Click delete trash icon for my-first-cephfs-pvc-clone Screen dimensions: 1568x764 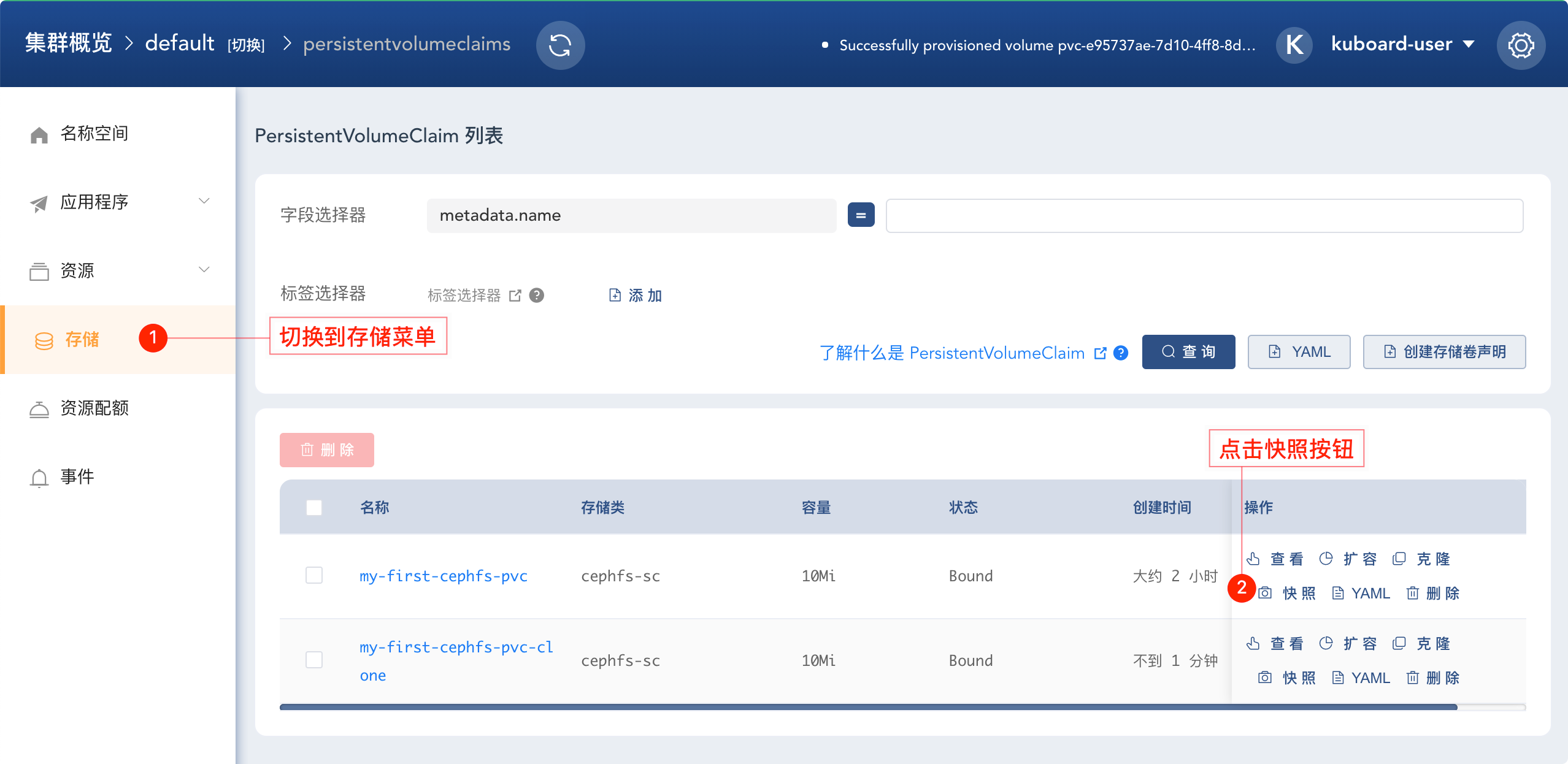(x=1413, y=678)
